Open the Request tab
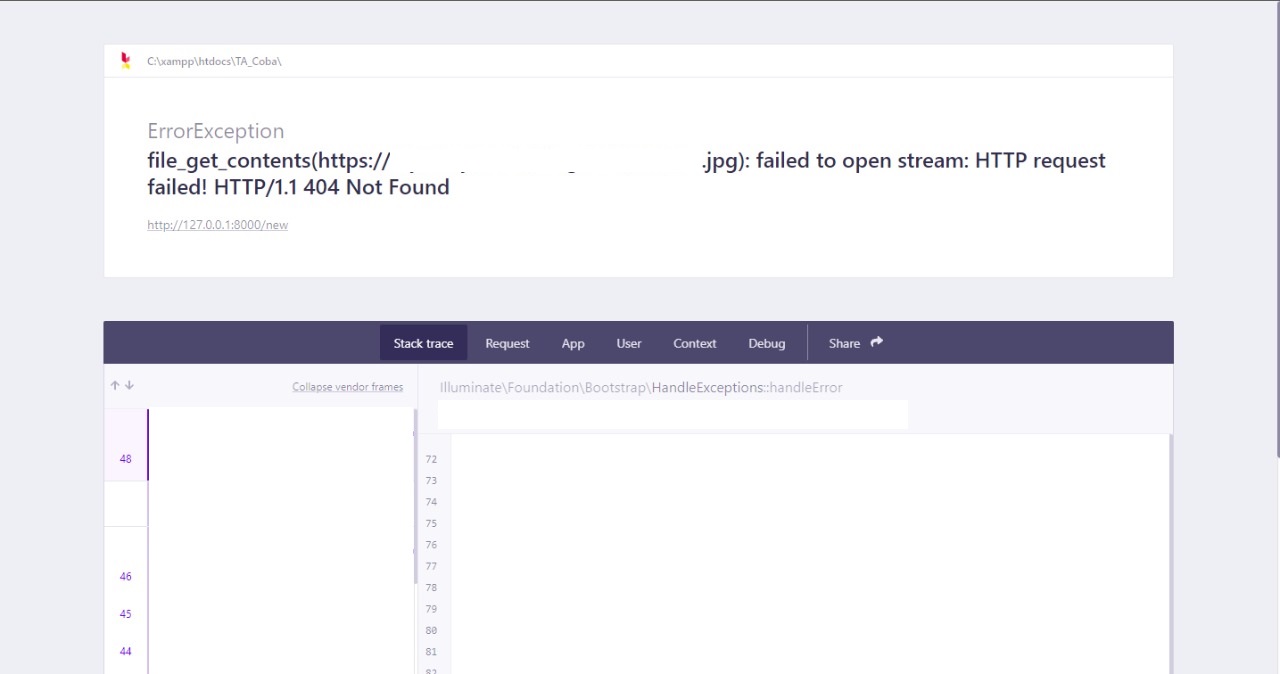The image size is (1280, 674). pyautogui.click(x=507, y=343)
